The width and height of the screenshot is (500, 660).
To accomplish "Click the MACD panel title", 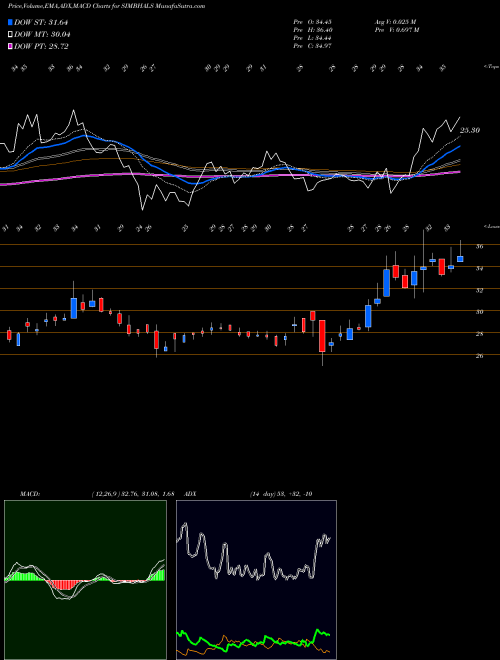I will click(x=29, y=494).
